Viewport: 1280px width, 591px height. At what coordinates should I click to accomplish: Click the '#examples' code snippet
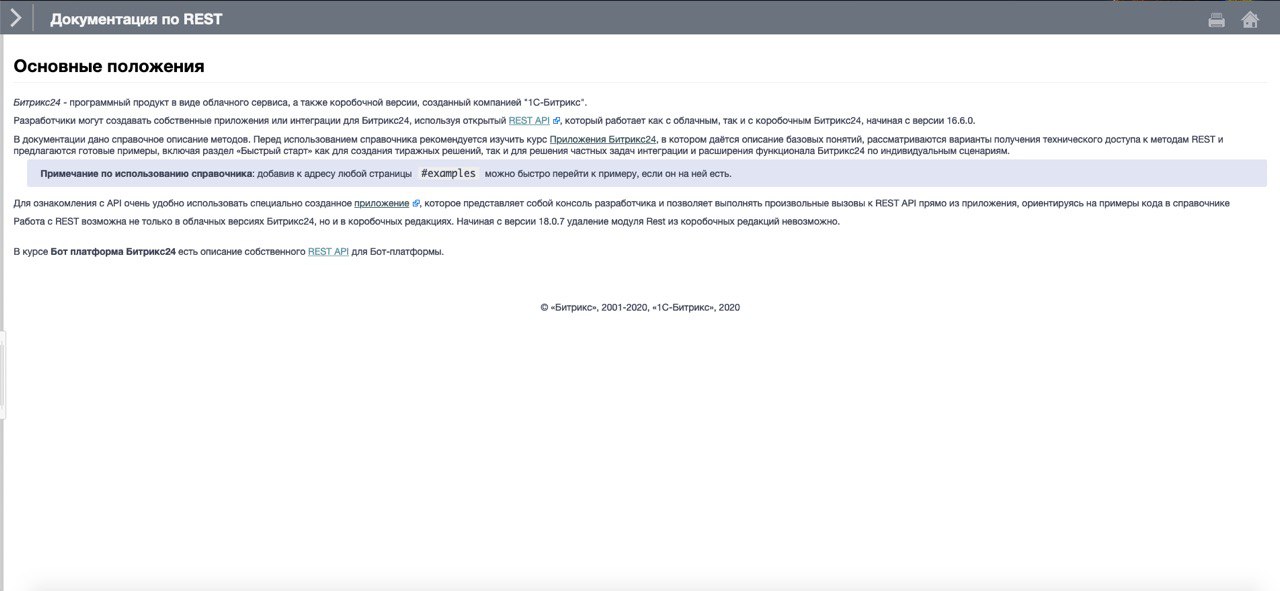click(448, 173)
